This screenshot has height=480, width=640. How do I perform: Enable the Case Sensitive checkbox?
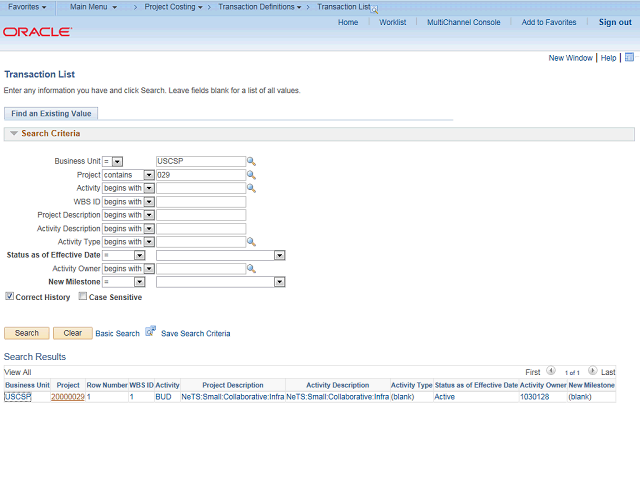[83, 296]
